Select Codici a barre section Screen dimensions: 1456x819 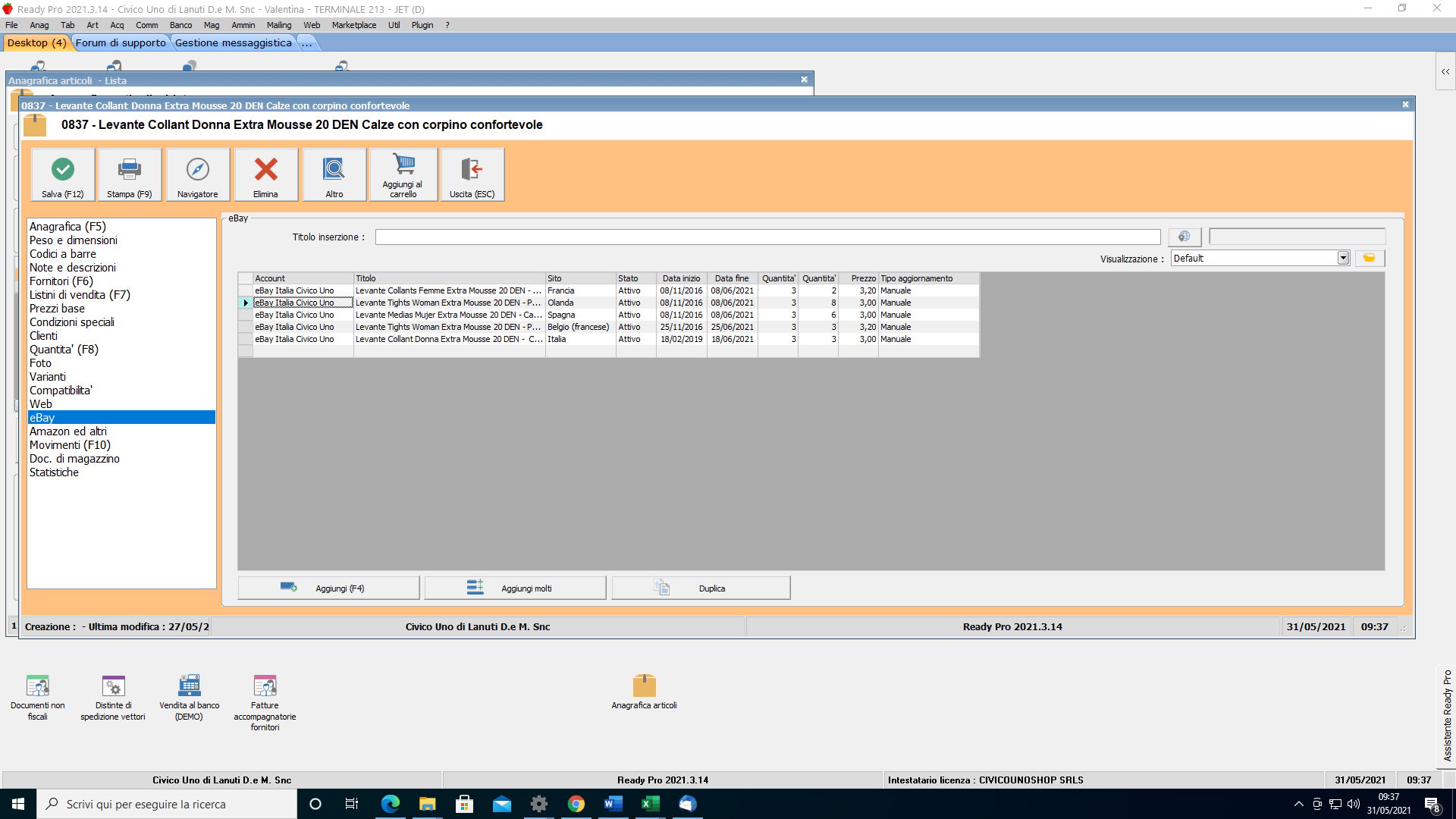click(121, 254)
